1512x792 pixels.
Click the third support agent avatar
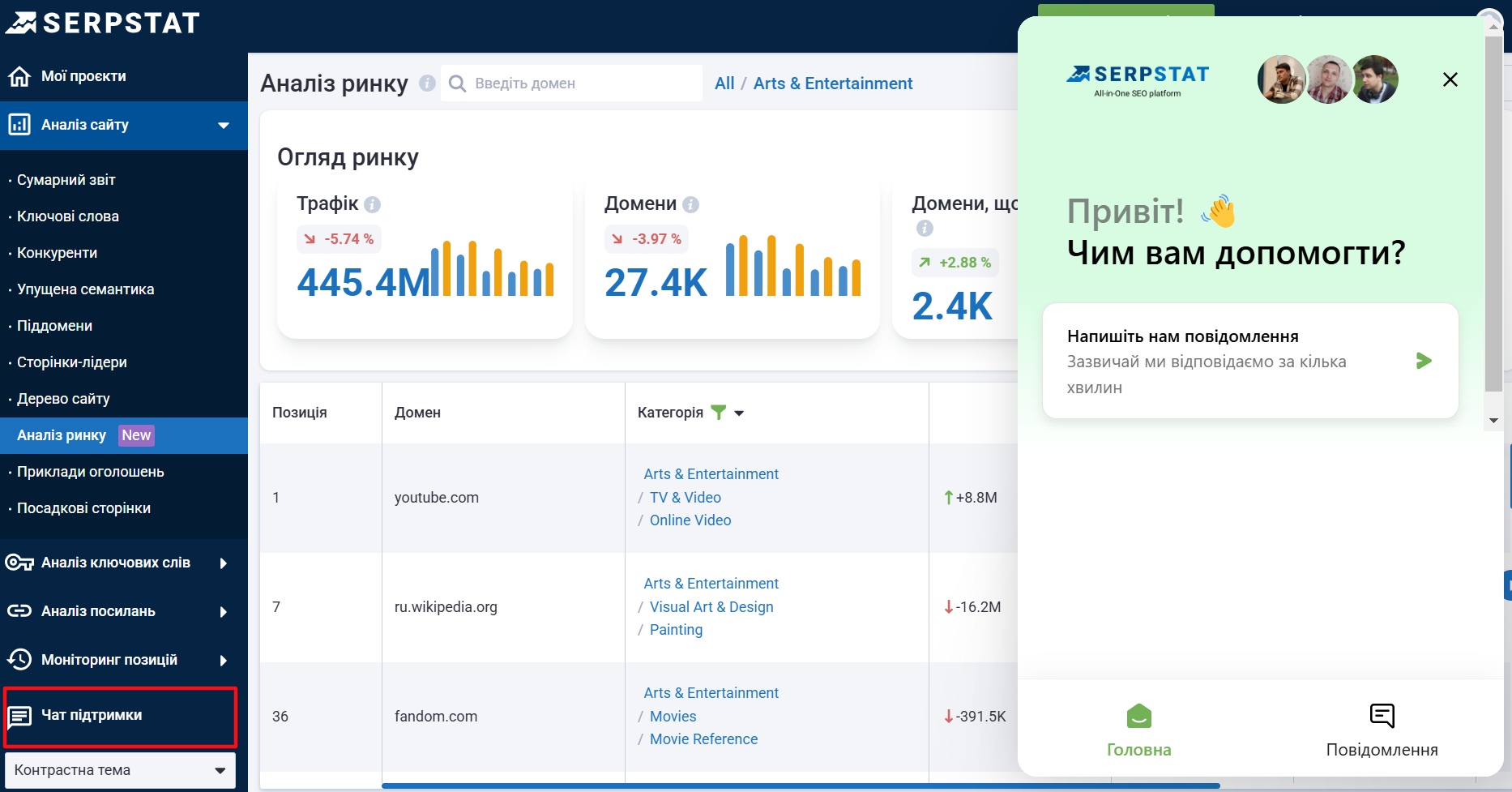[1375, 79]
